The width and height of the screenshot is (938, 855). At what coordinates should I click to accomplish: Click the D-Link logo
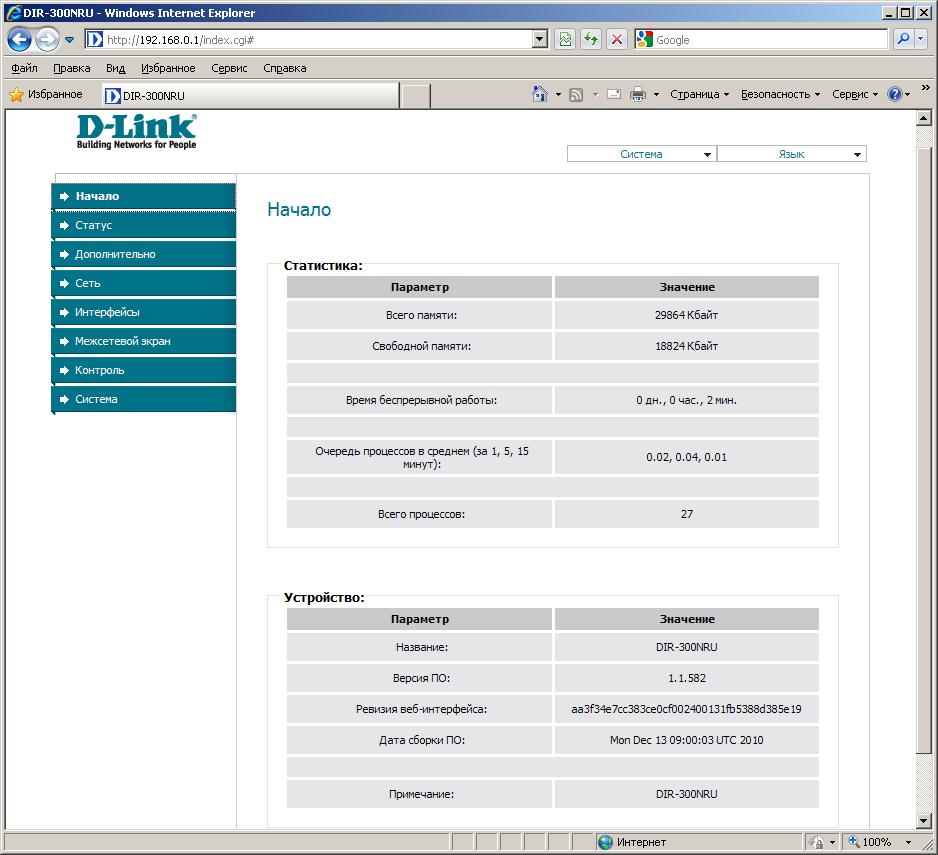pyautogui.click(x=136, y=131)
